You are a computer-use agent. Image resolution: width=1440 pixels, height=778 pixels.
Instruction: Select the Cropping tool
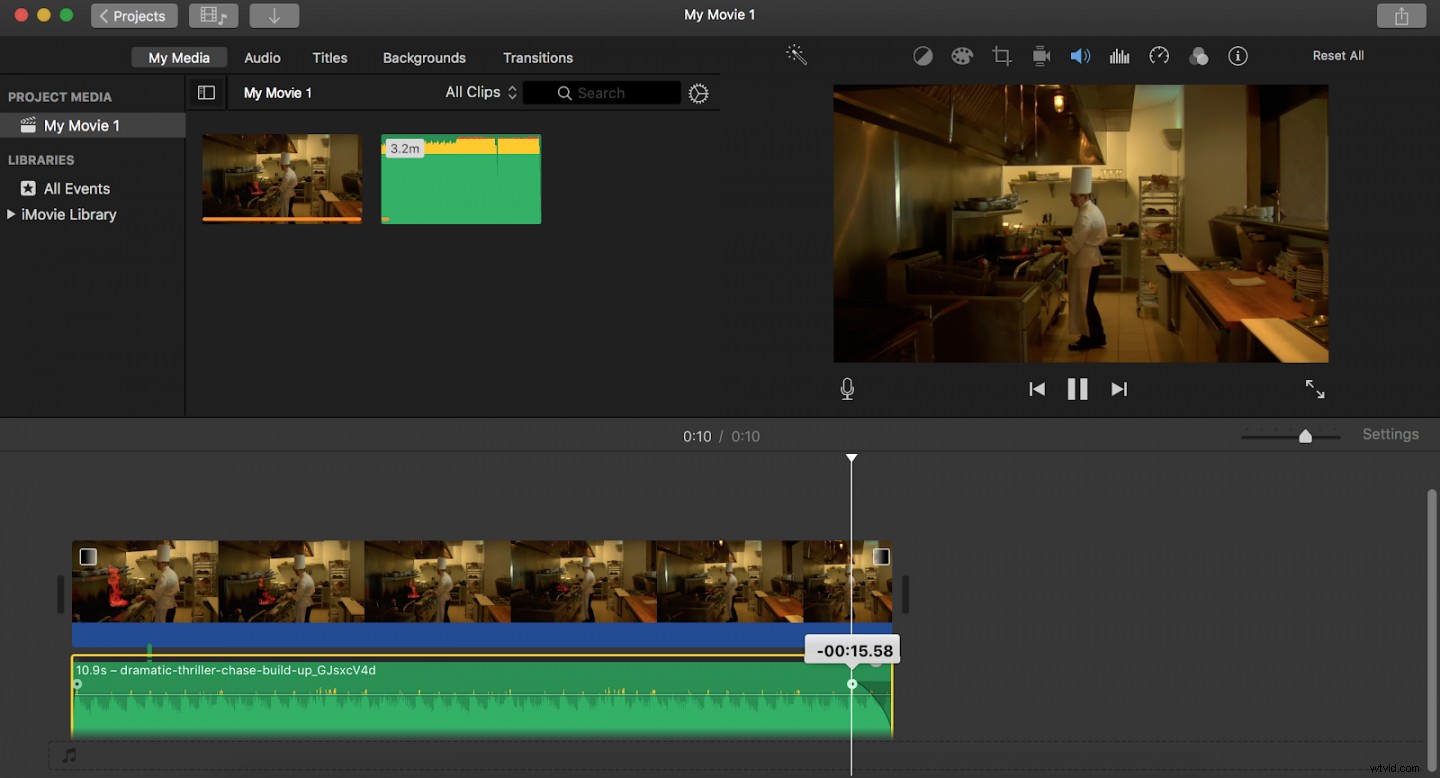point(1001,55)
